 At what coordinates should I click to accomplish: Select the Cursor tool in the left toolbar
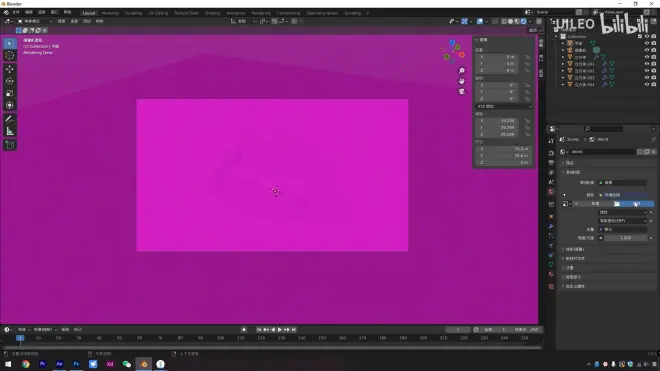point(10,56)
